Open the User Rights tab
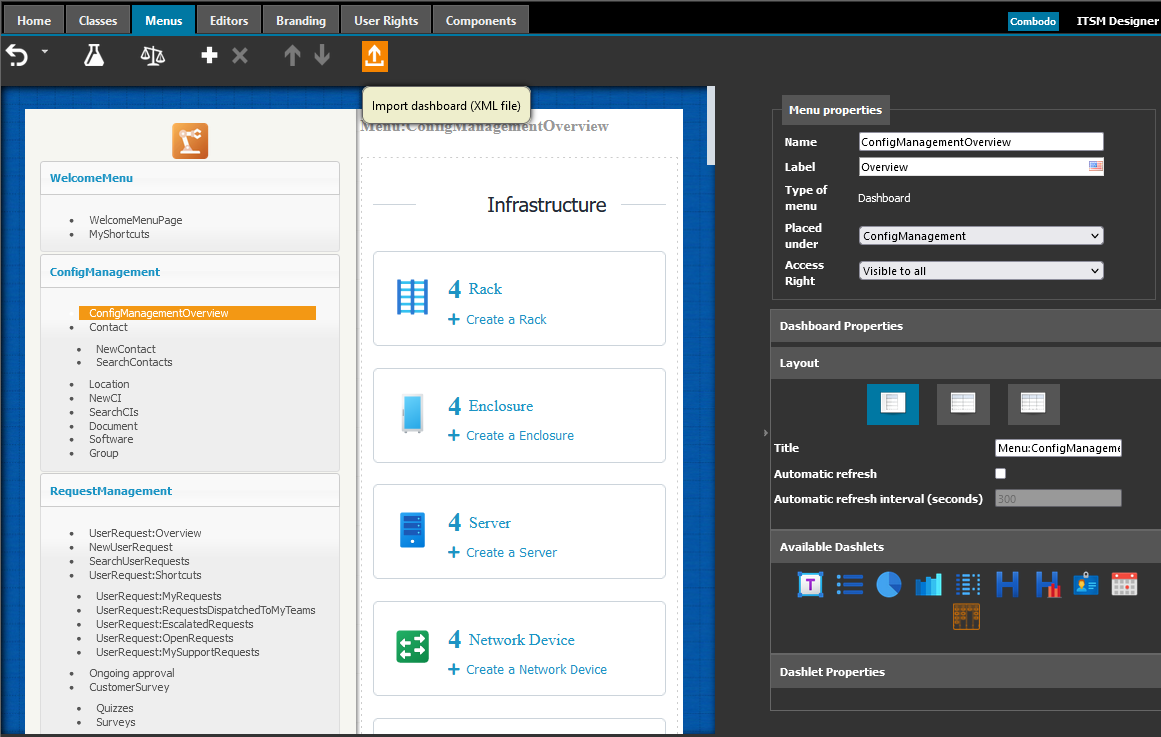Screen dimensions: 1161x737 (x=386, y=20)
